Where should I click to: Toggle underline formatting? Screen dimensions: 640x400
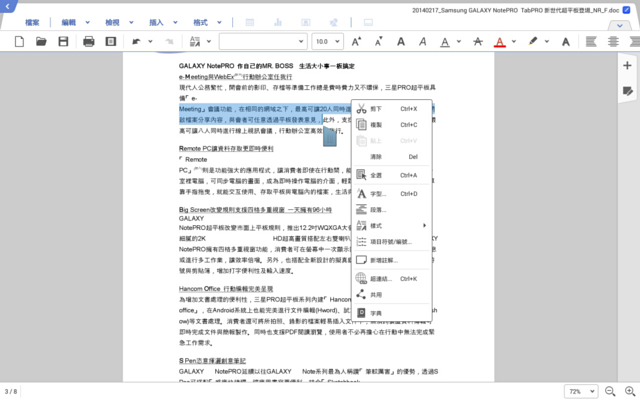[445, 42]
